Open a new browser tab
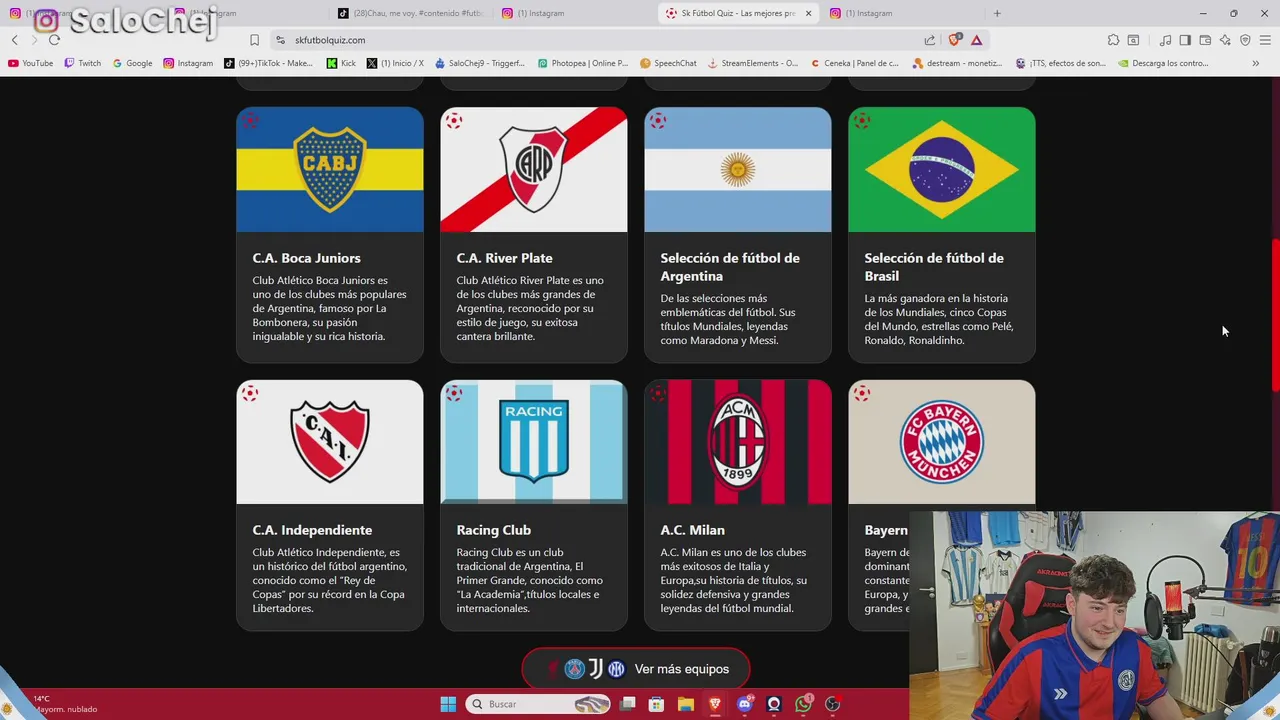The image size is (1280, 720). [997, 13]
